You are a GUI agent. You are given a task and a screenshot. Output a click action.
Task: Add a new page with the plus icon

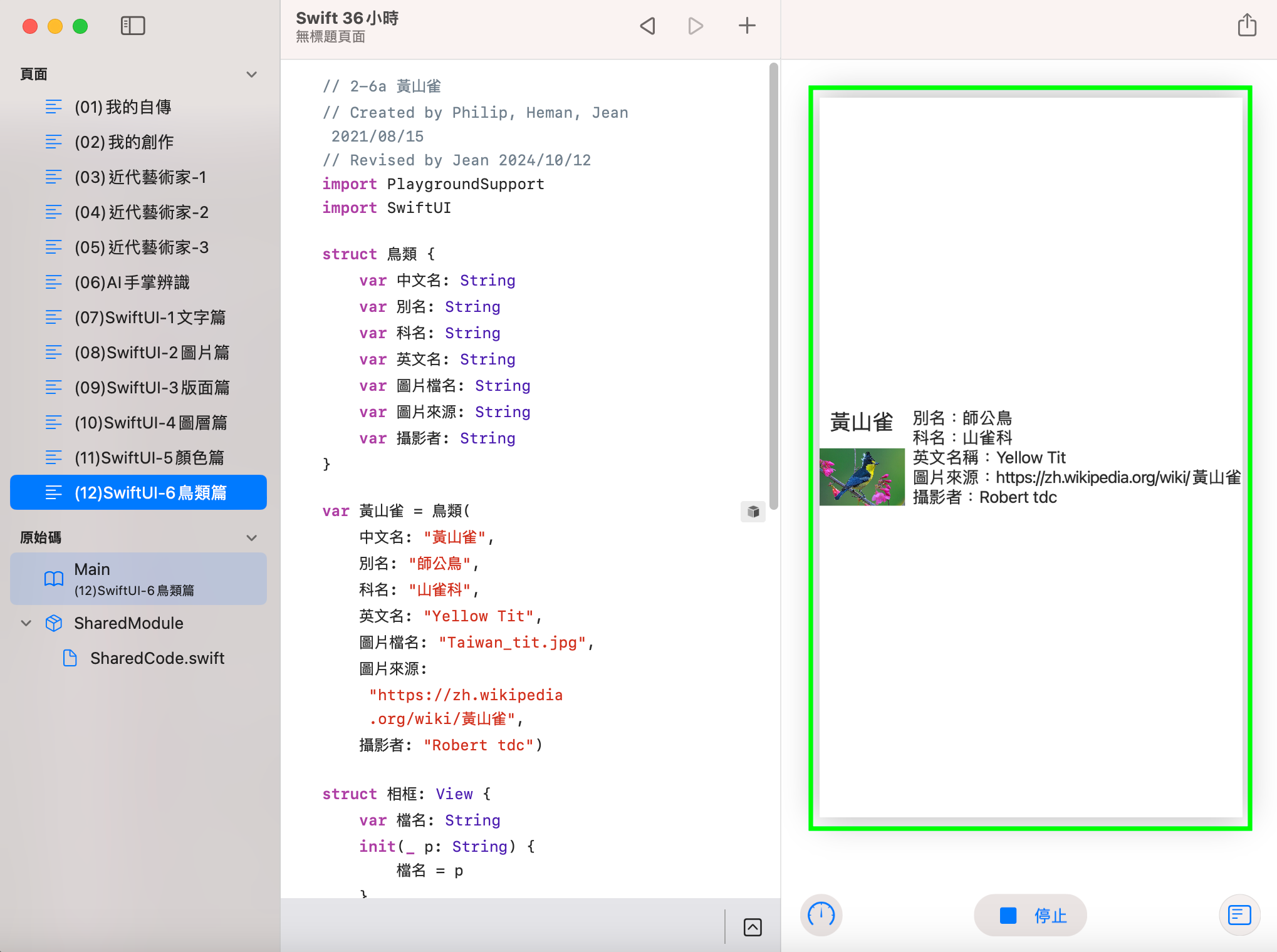747,26
